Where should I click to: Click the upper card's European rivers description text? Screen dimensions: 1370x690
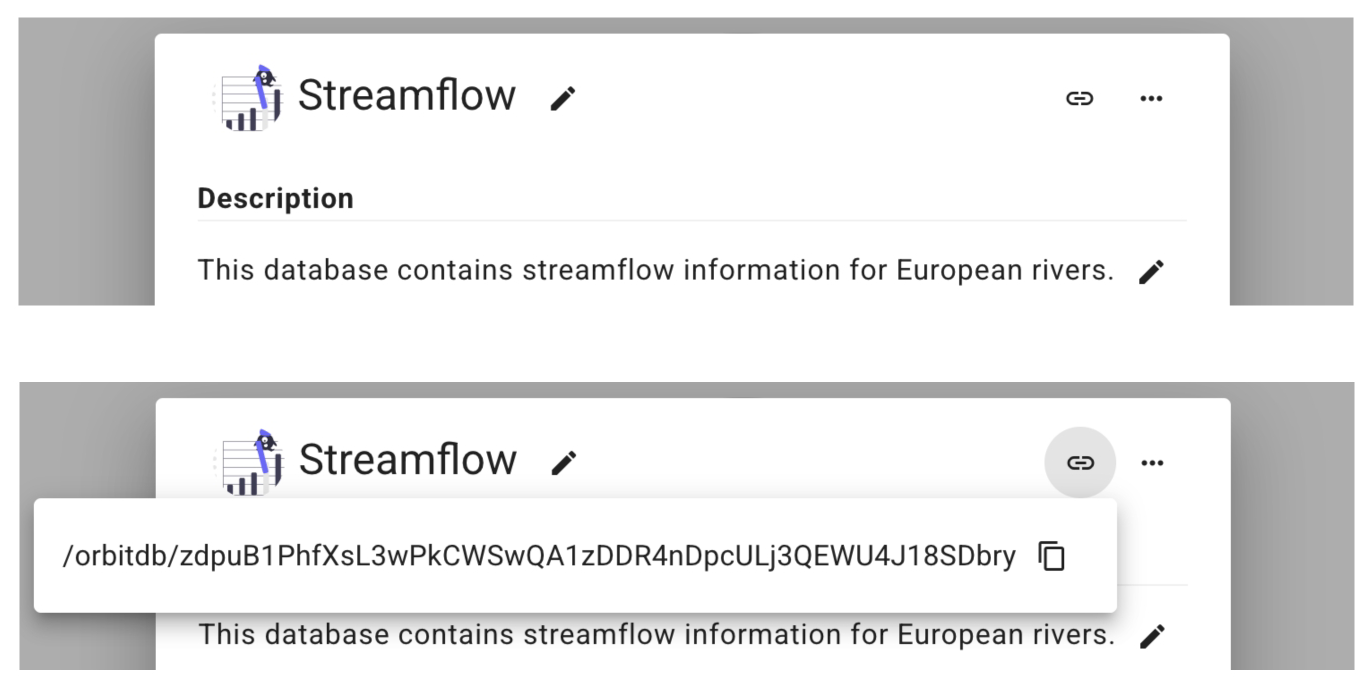(655, 270)
